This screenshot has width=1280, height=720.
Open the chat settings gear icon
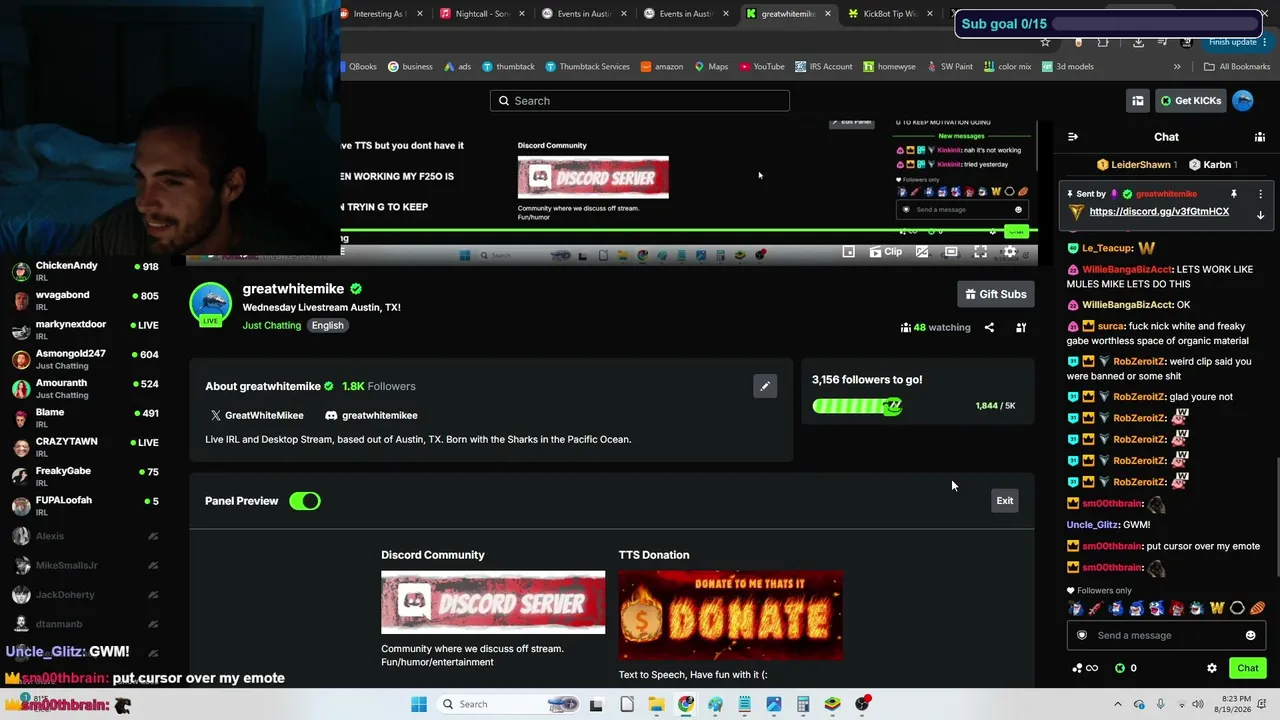point(1212,668)
